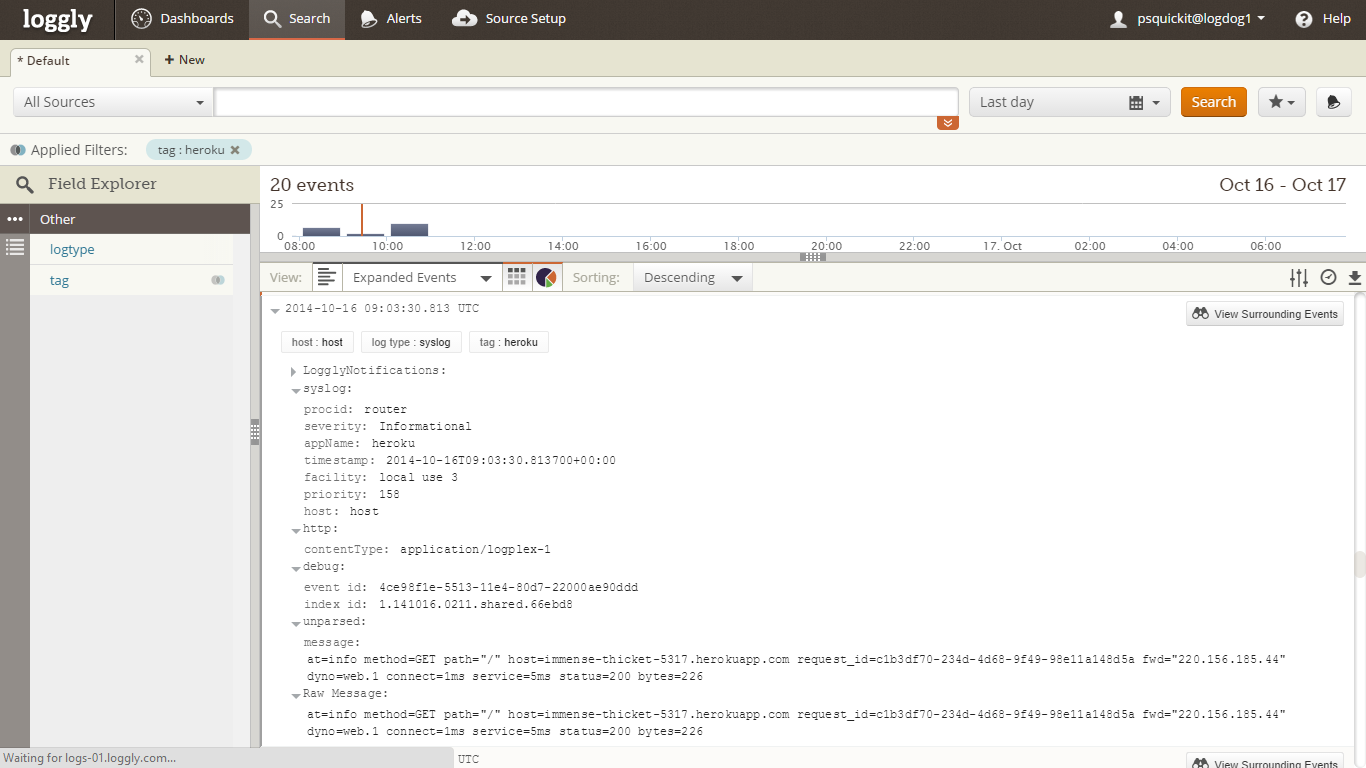Go to the Dashboards menu
1366x768 pixels.
click(x=182, y=19)
